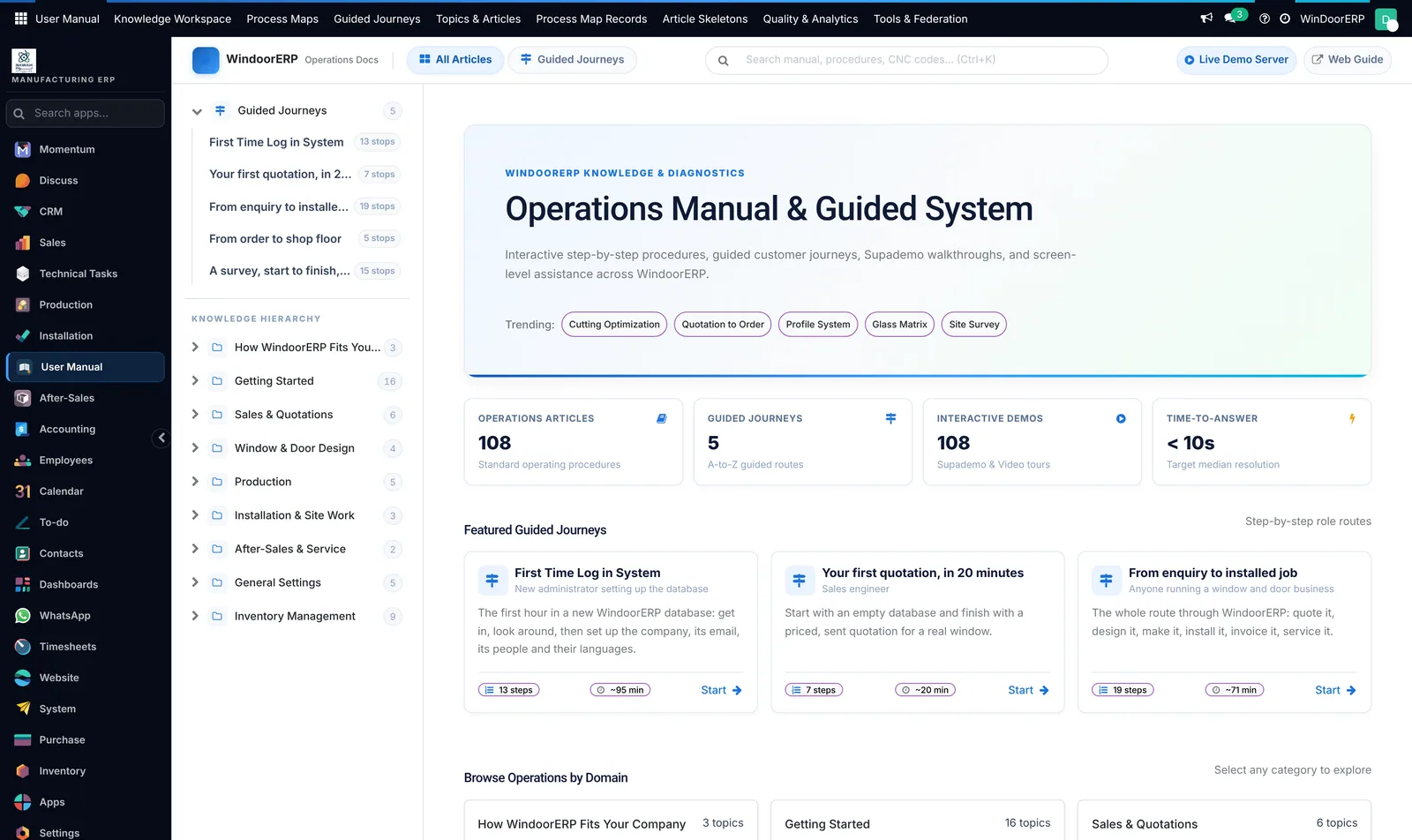The height and width of the screenshot is (840, 1412).
Task: Open Topics & Articles menu
Action: [x=478, y=19]
